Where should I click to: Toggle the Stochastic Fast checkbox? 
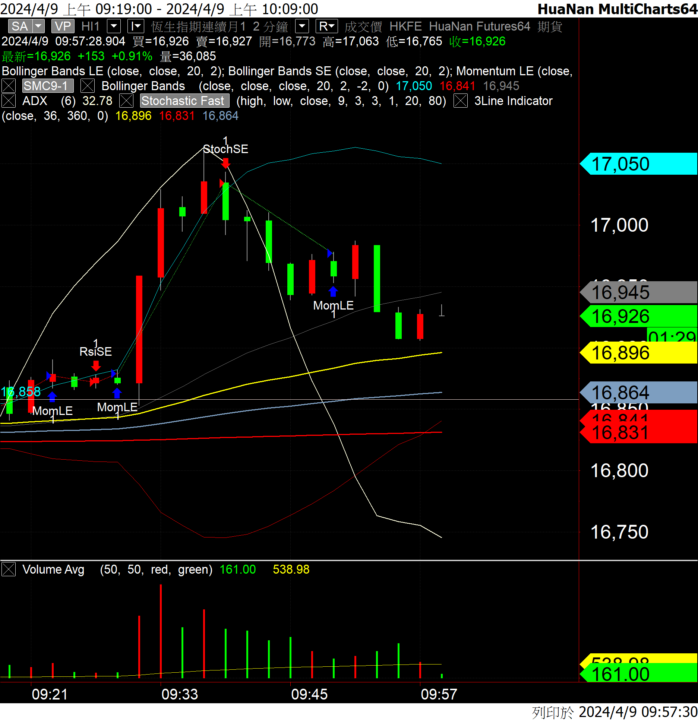click(x=126, y=101)
